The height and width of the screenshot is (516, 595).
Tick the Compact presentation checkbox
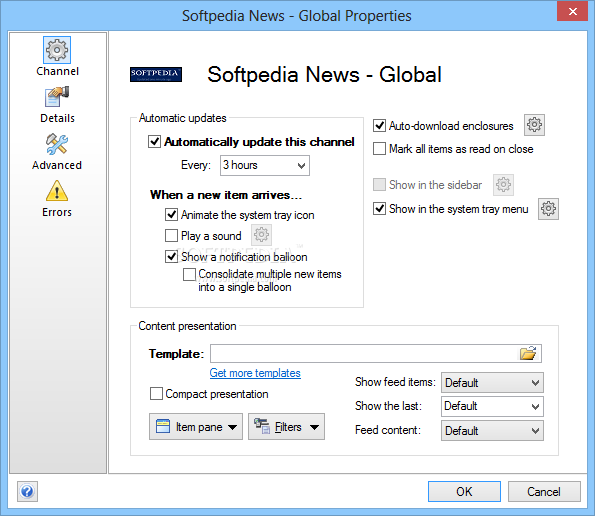[x=156, y=393]
